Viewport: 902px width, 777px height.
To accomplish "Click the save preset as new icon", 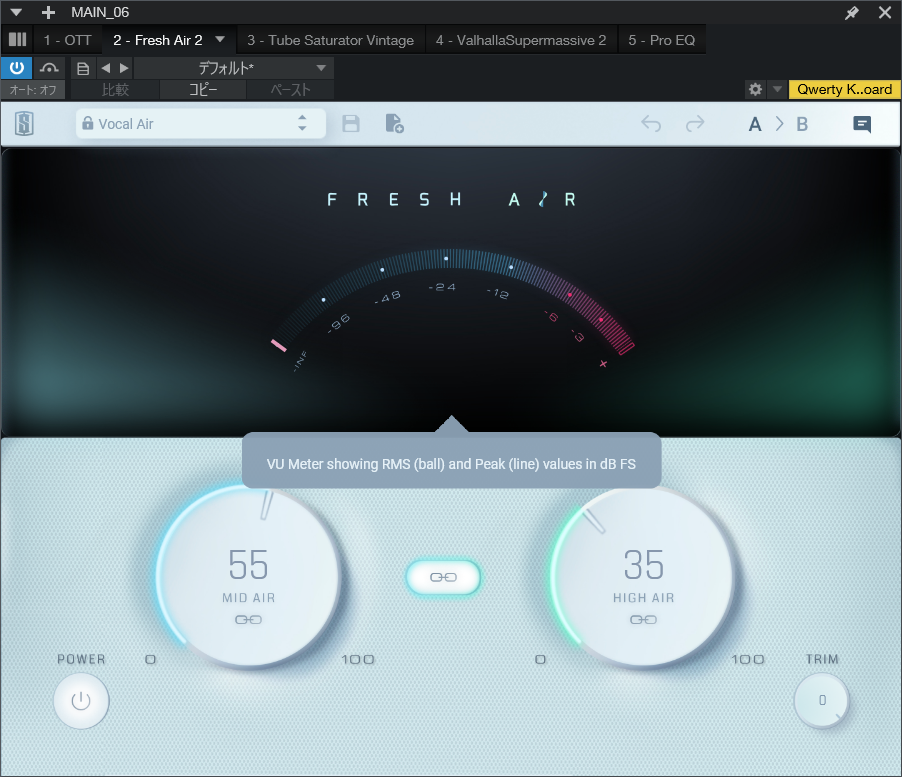I will pyautogui.click(x=394, y=124).
